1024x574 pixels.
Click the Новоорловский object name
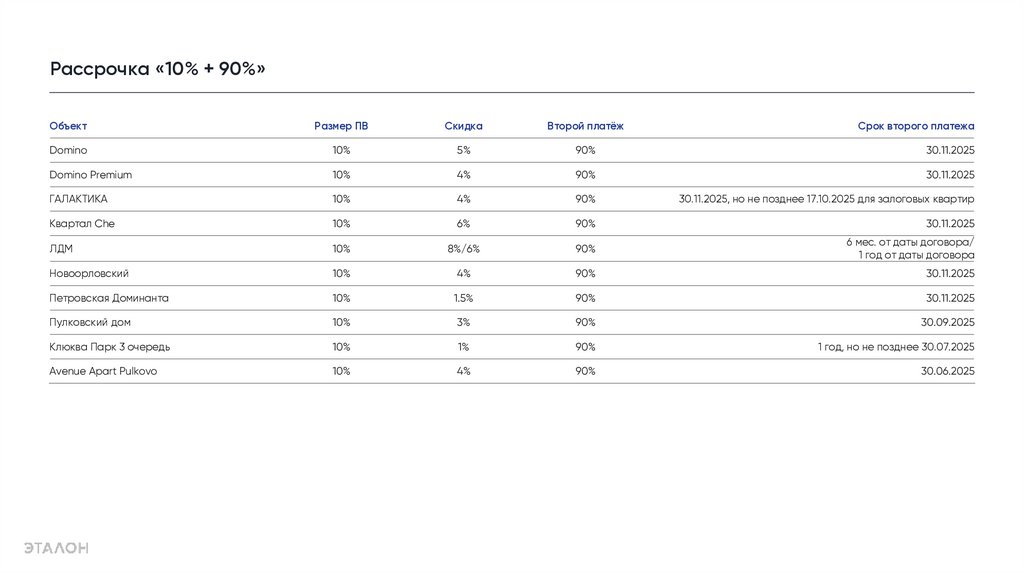89,273
